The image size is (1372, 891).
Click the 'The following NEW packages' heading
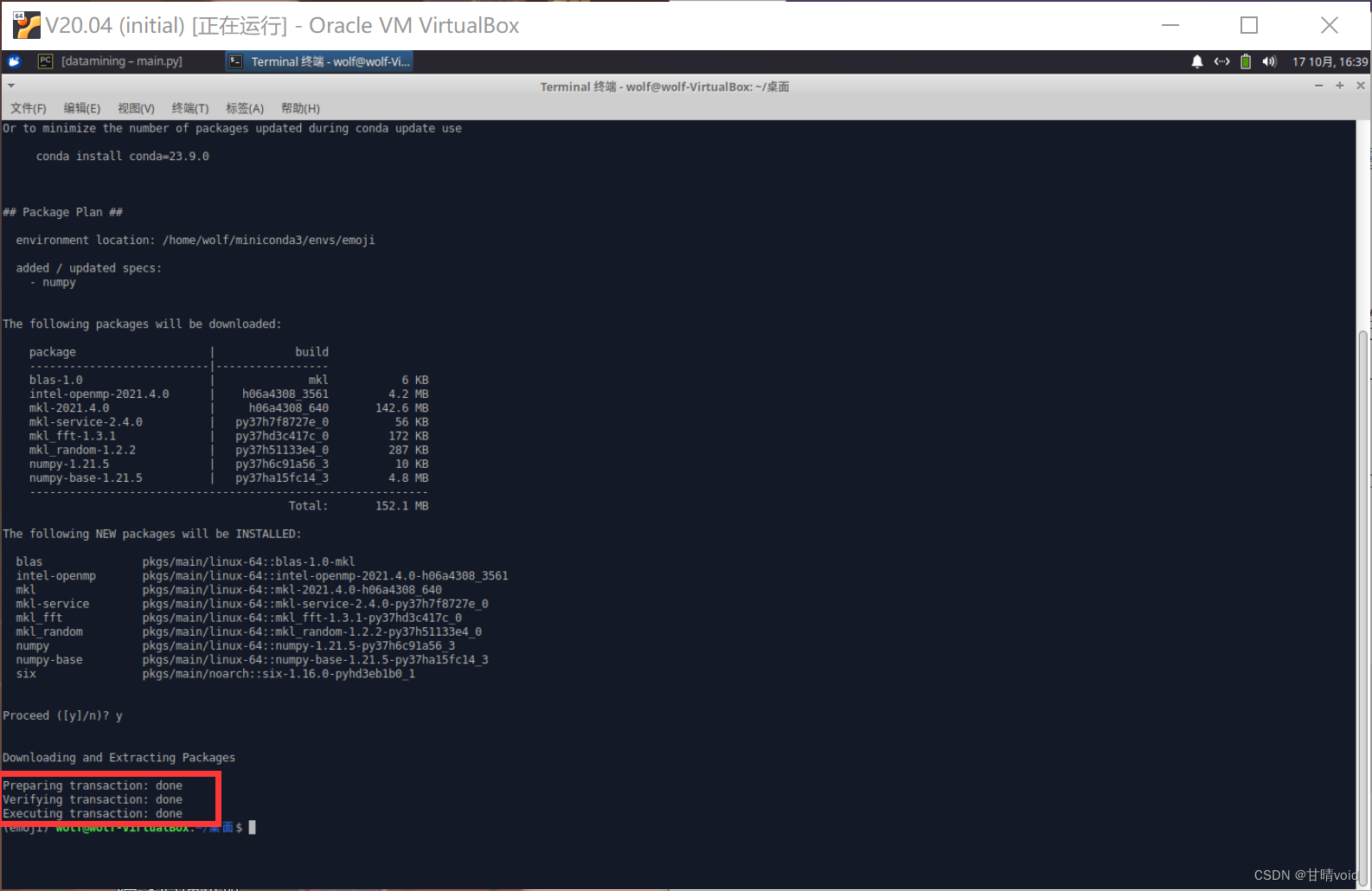click(x=152, y=534)
